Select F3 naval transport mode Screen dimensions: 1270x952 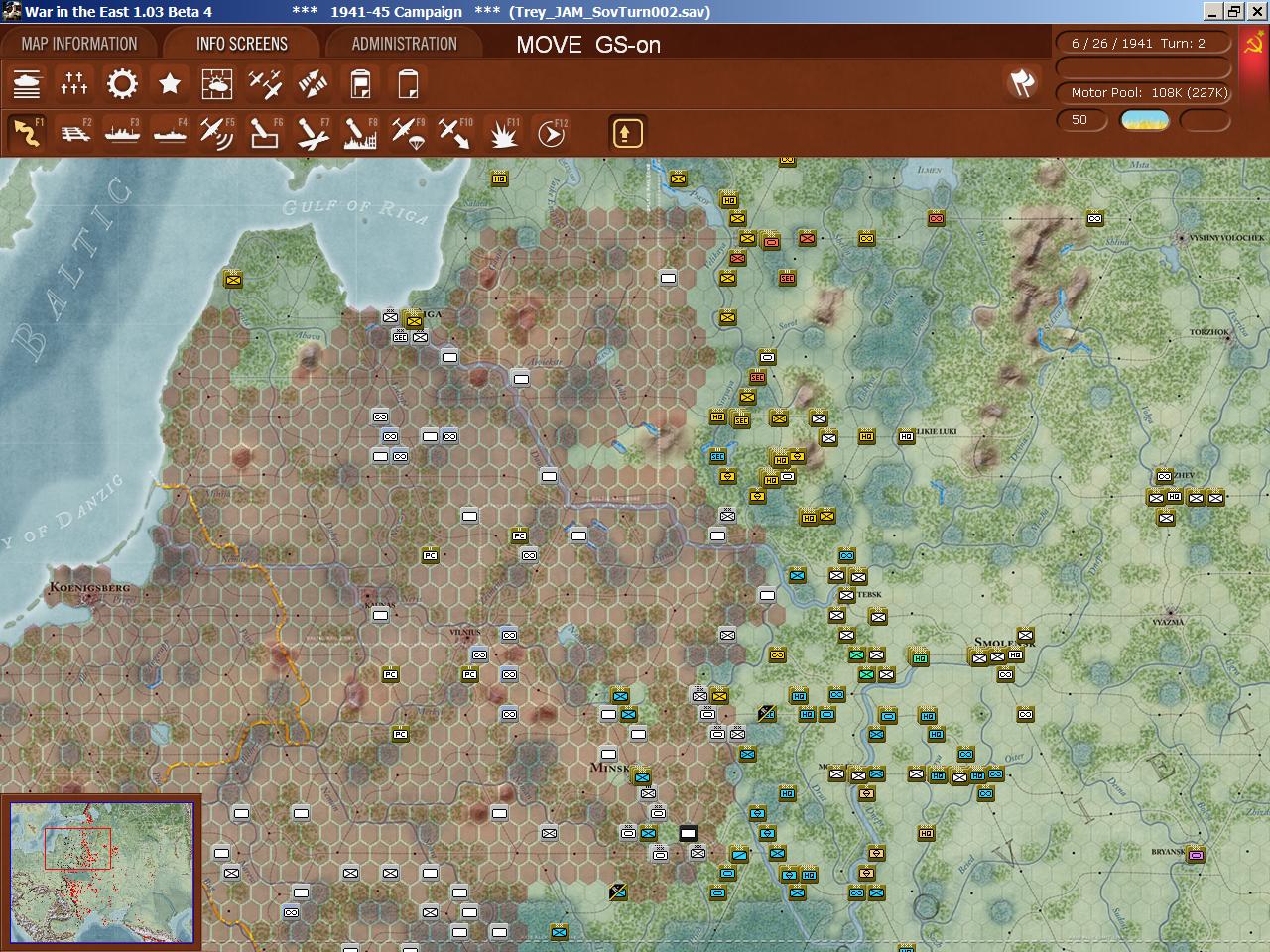pos(122,132)
